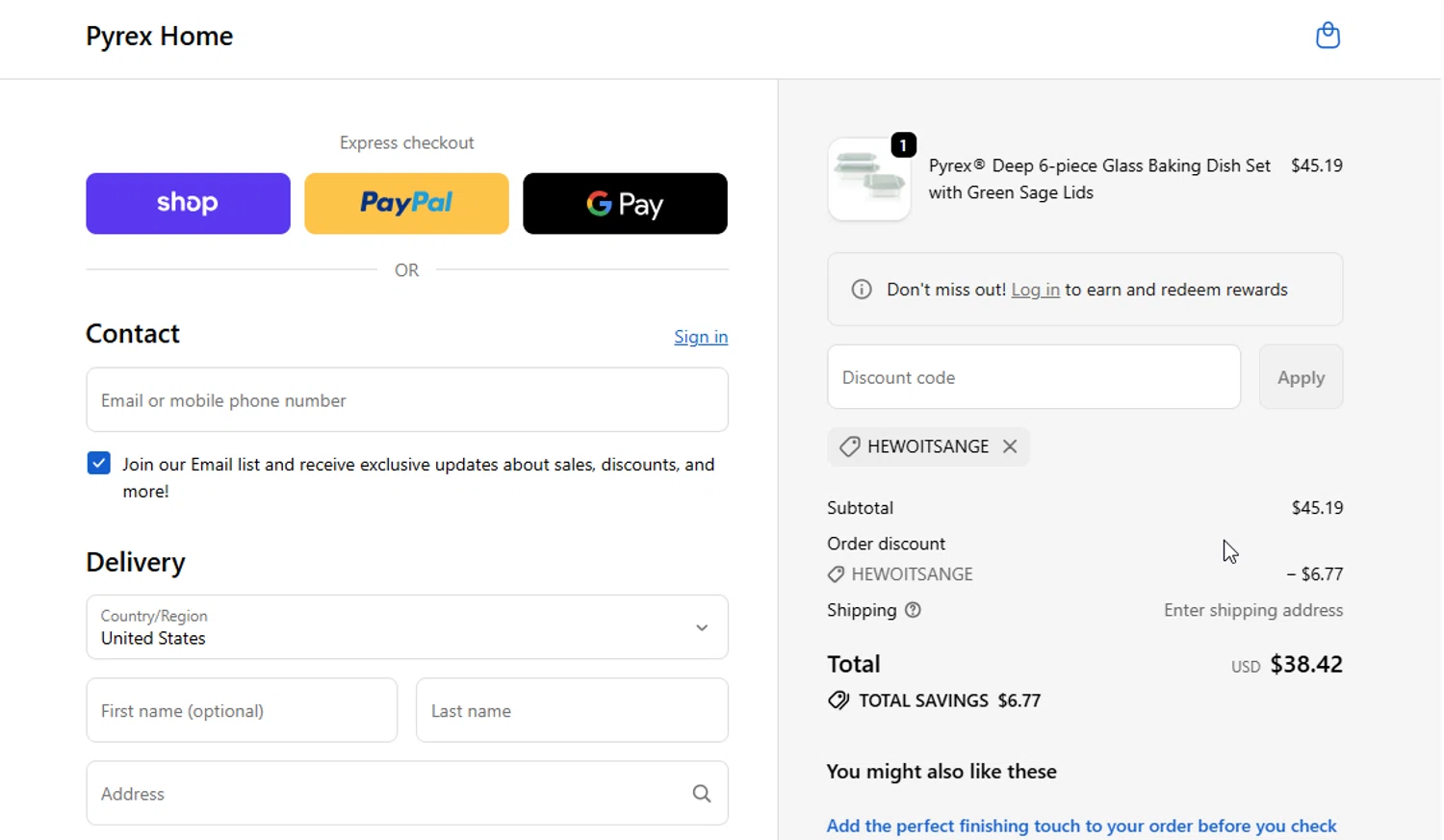Viewport: 1444px width, 840px height.
Task: Uncheck the Join our Email list checkbox
Action: point(98,464)
